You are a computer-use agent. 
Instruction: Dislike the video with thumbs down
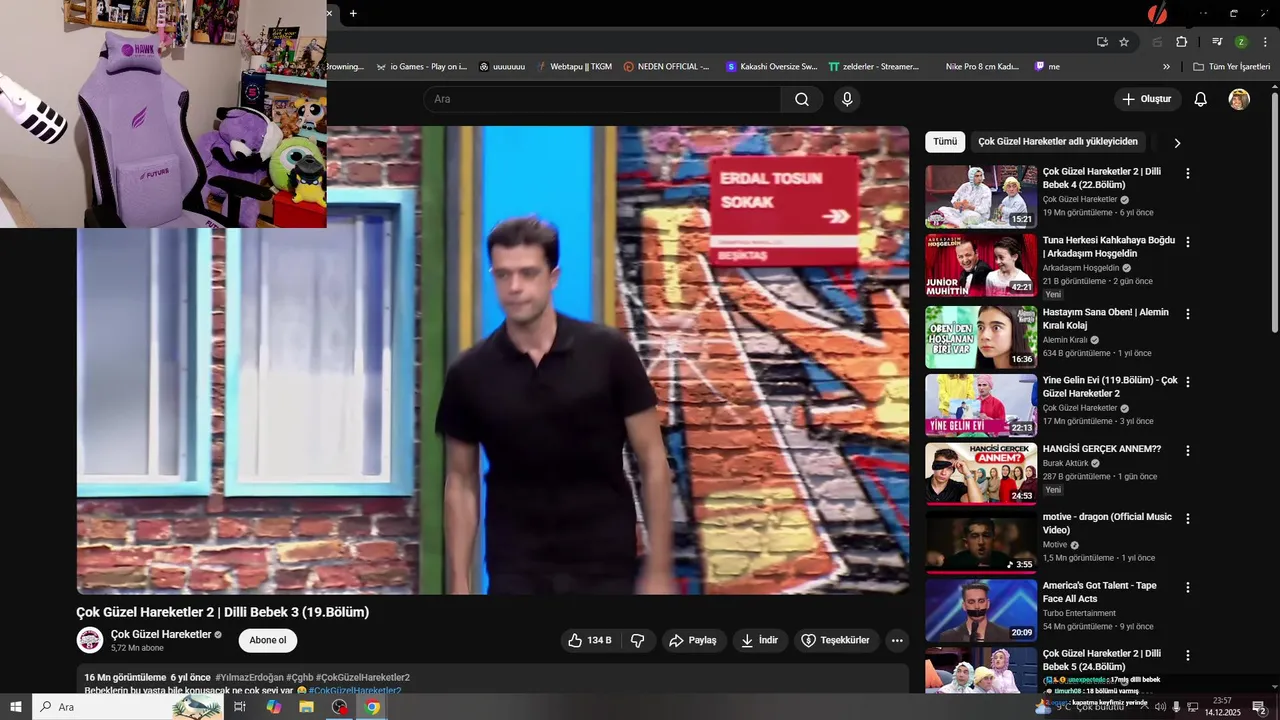click(x=637, y=640)
